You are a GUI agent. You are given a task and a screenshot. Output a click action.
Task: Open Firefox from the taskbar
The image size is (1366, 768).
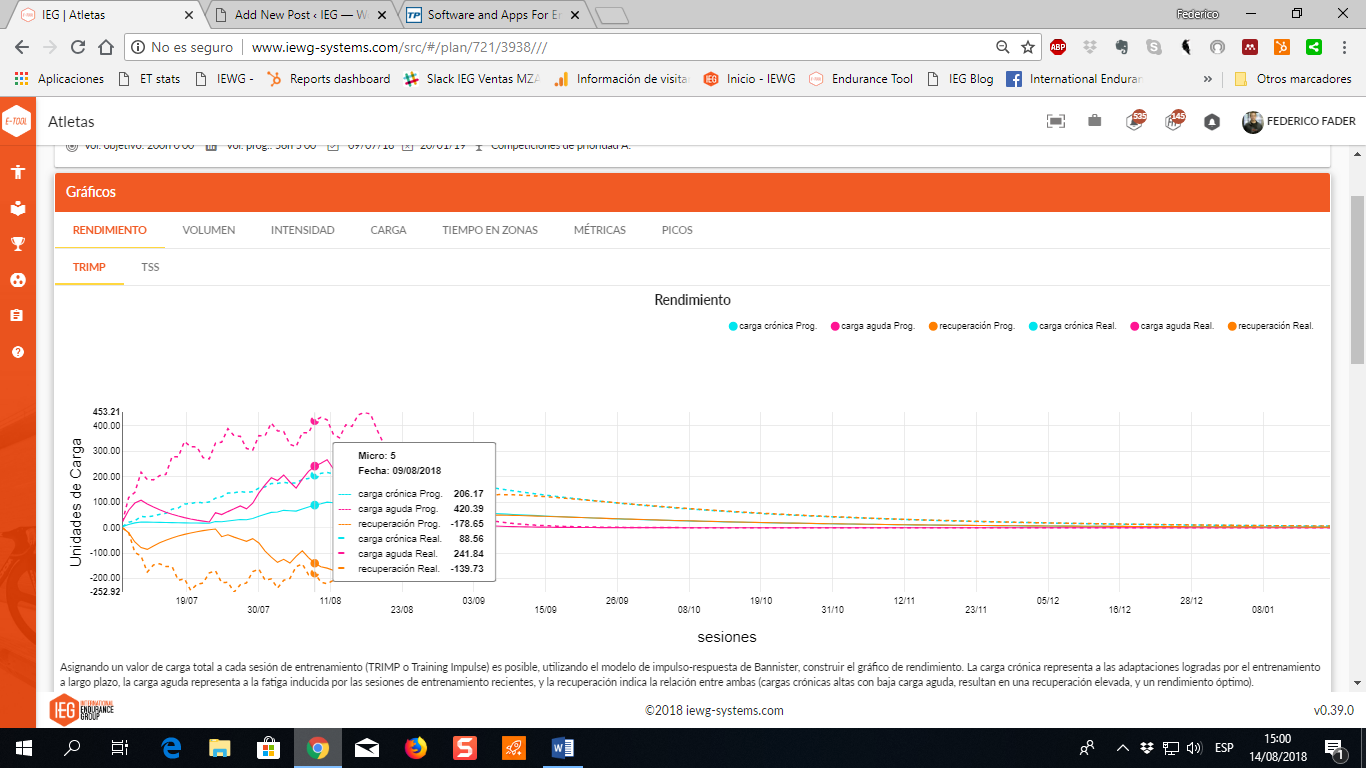tap(416, 747)
